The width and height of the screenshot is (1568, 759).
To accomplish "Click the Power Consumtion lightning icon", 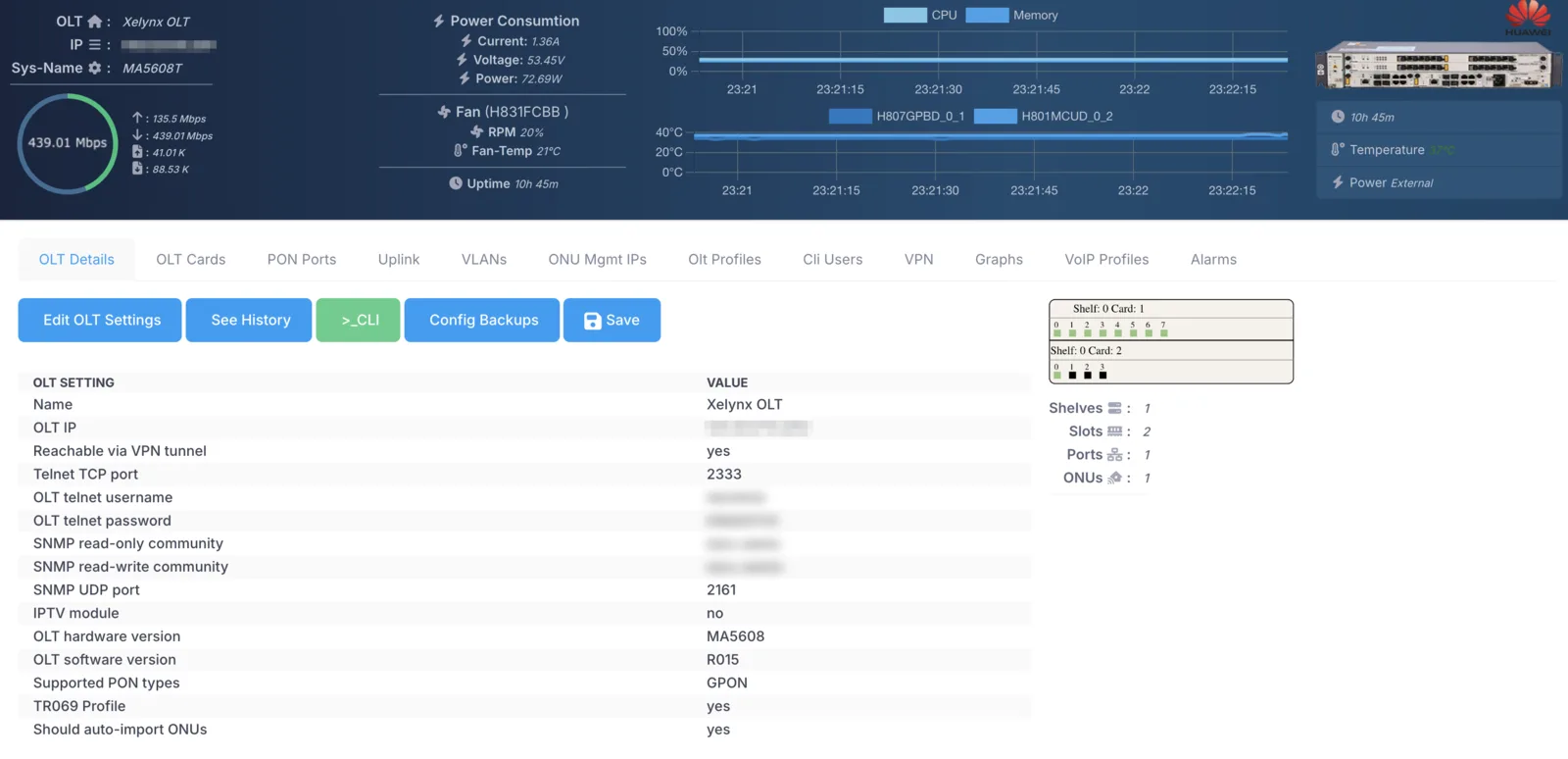I will pos(439,21).
